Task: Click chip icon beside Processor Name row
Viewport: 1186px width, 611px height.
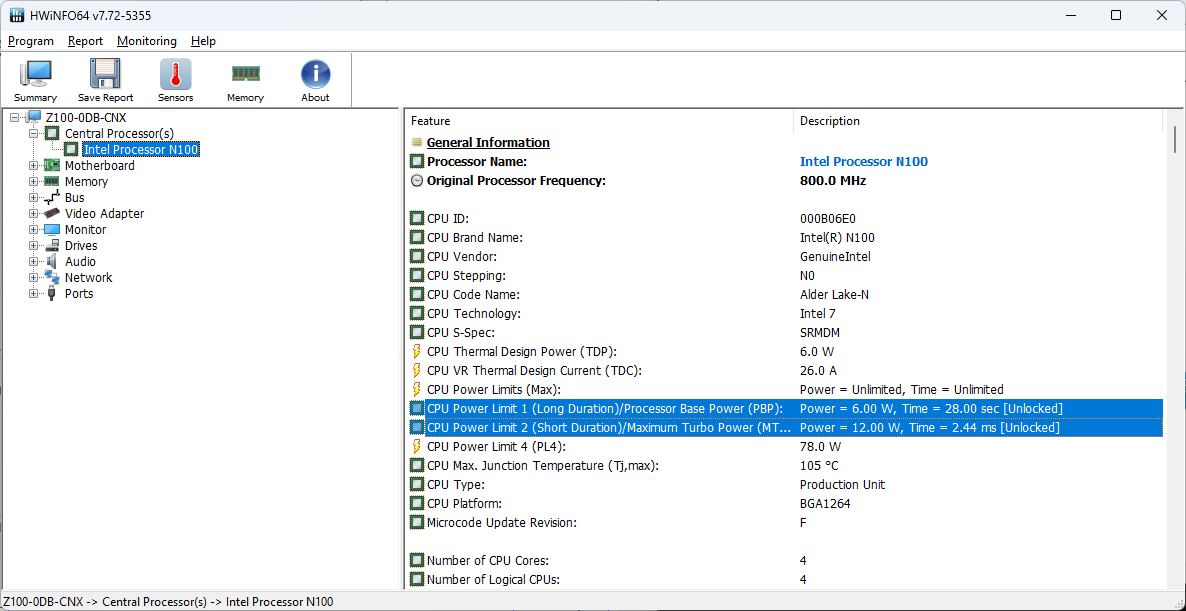Action: [x=417, y=161]
